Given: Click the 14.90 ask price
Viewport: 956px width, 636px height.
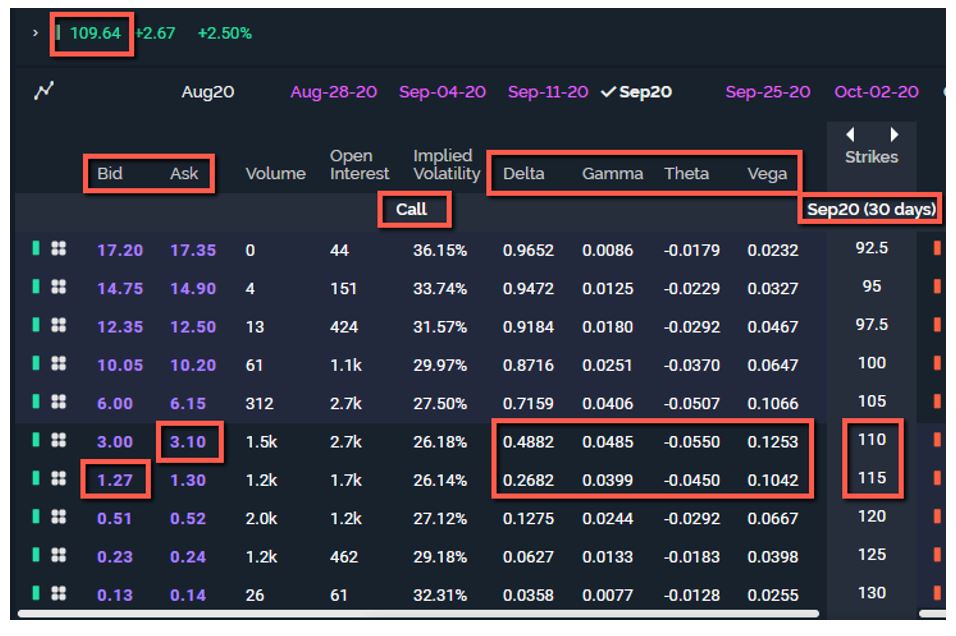Looking at the screenshot, I should point(193,288).
